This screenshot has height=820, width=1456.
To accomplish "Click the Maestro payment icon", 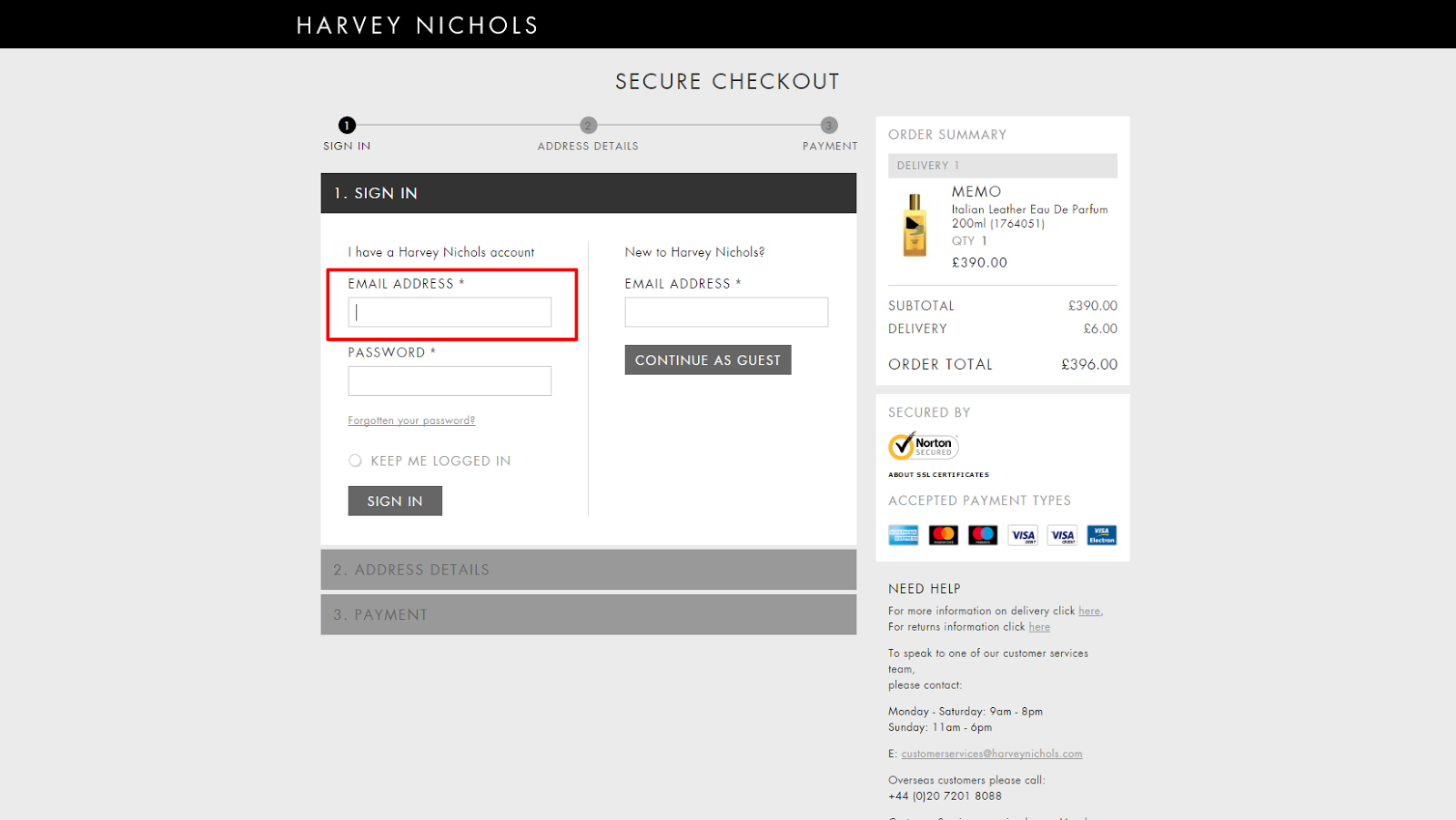I will (x=983, y=535).
